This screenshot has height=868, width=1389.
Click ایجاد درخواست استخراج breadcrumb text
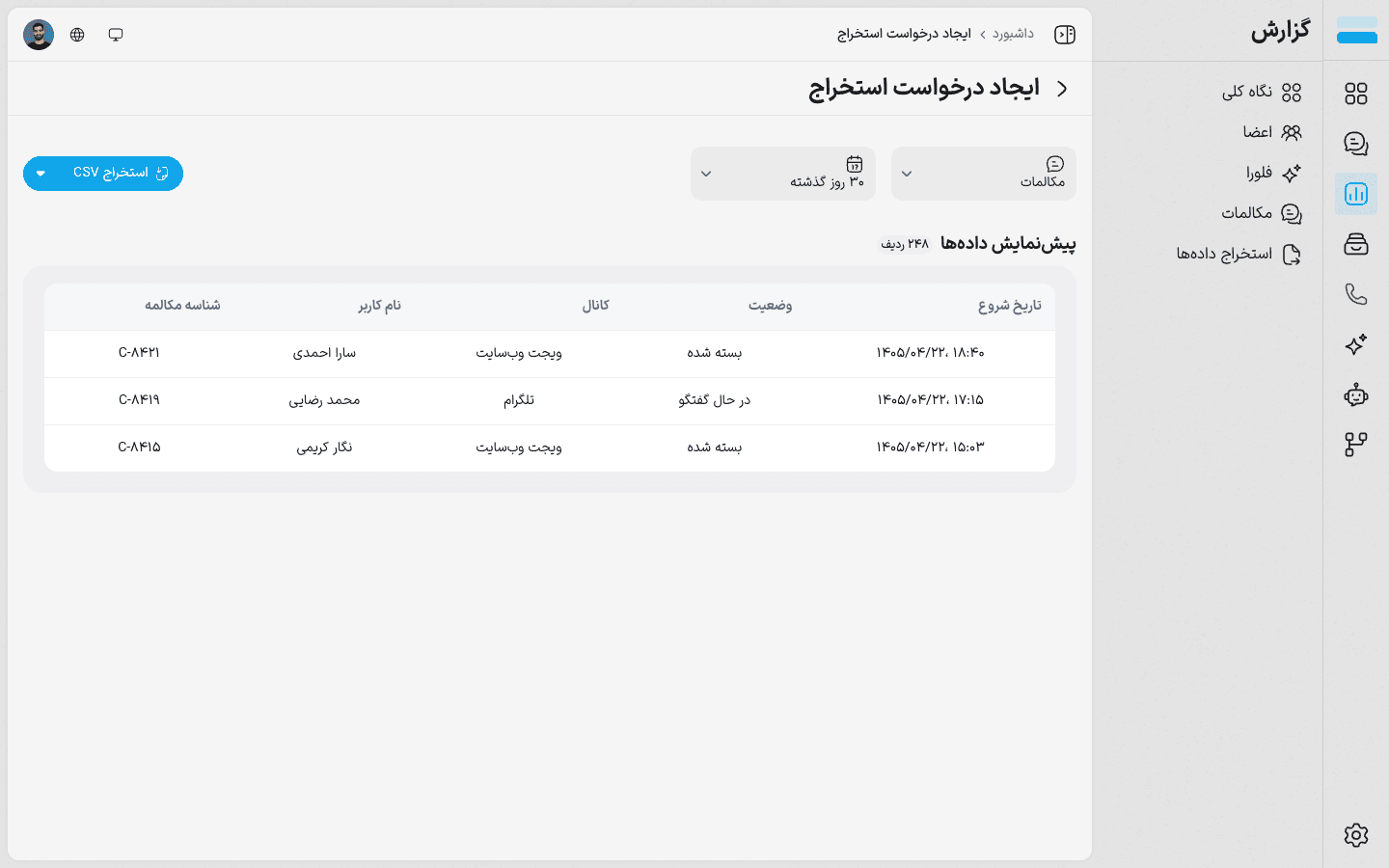(x=904, y=34)
